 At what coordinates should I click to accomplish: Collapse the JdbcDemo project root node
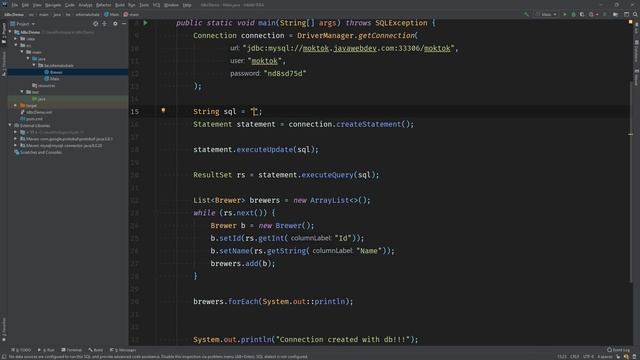click(x=10, y=32)
